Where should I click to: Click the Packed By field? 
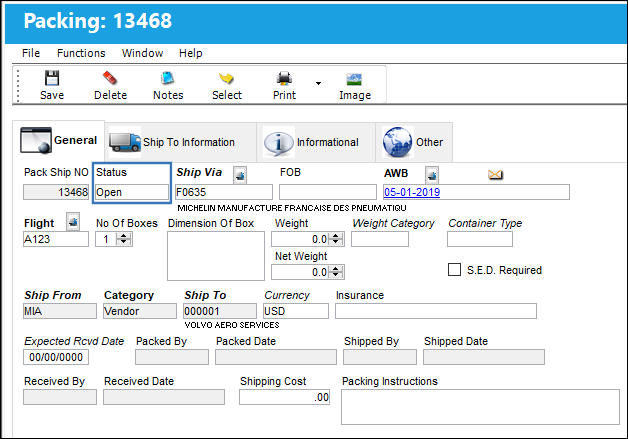pyautogui.click(x=172, y=357)
